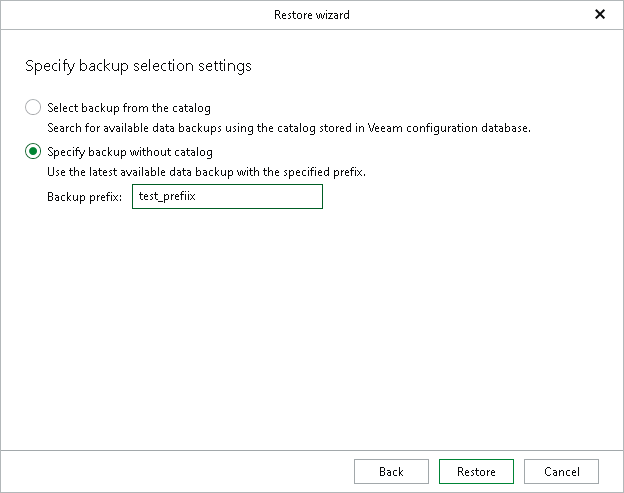Start the restore with the Restore button
The image size is (624, 493).
[475, 472]
